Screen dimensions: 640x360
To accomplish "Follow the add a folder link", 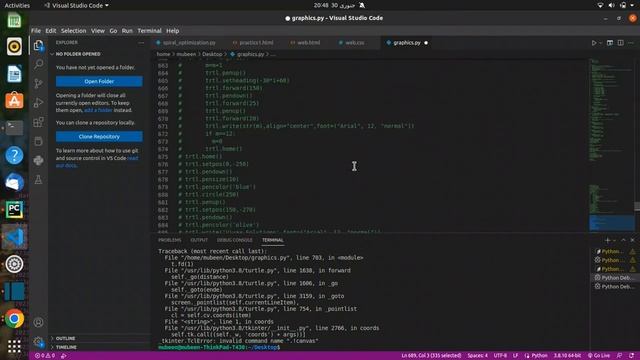I will [x=98, y=110].
